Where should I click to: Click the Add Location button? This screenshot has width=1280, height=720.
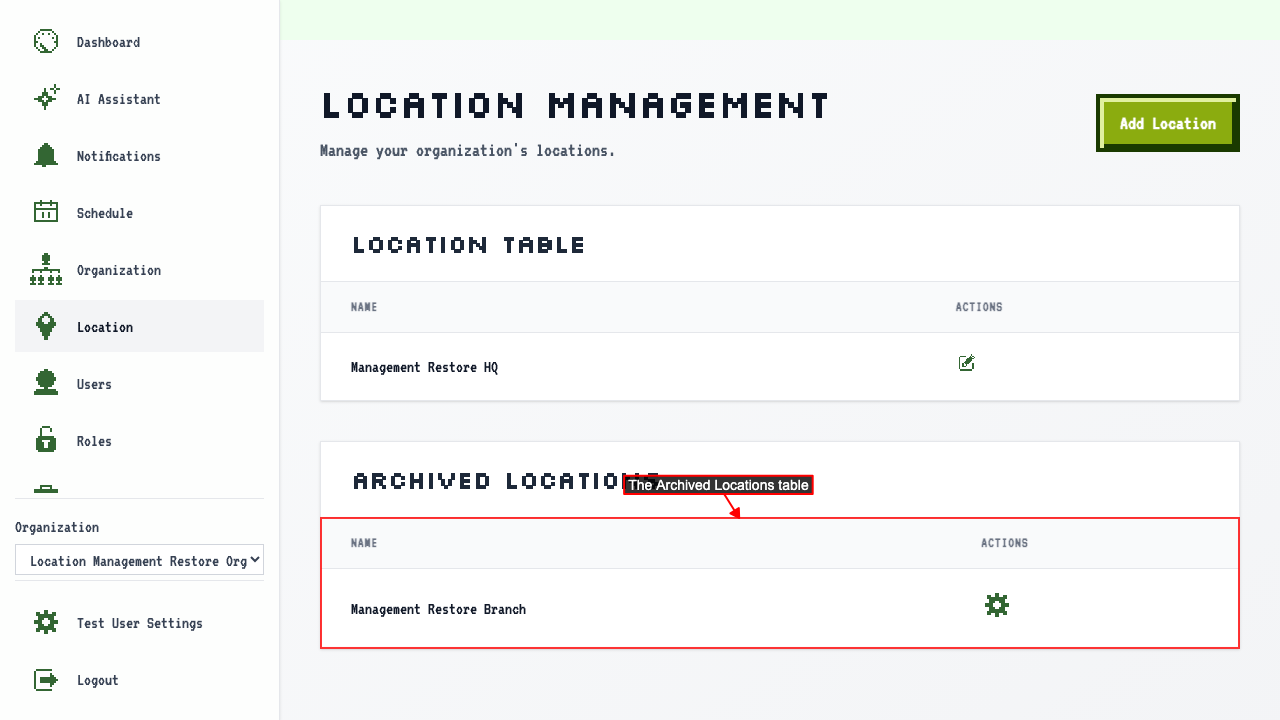pyautogui.click(x=1168, y=124)
